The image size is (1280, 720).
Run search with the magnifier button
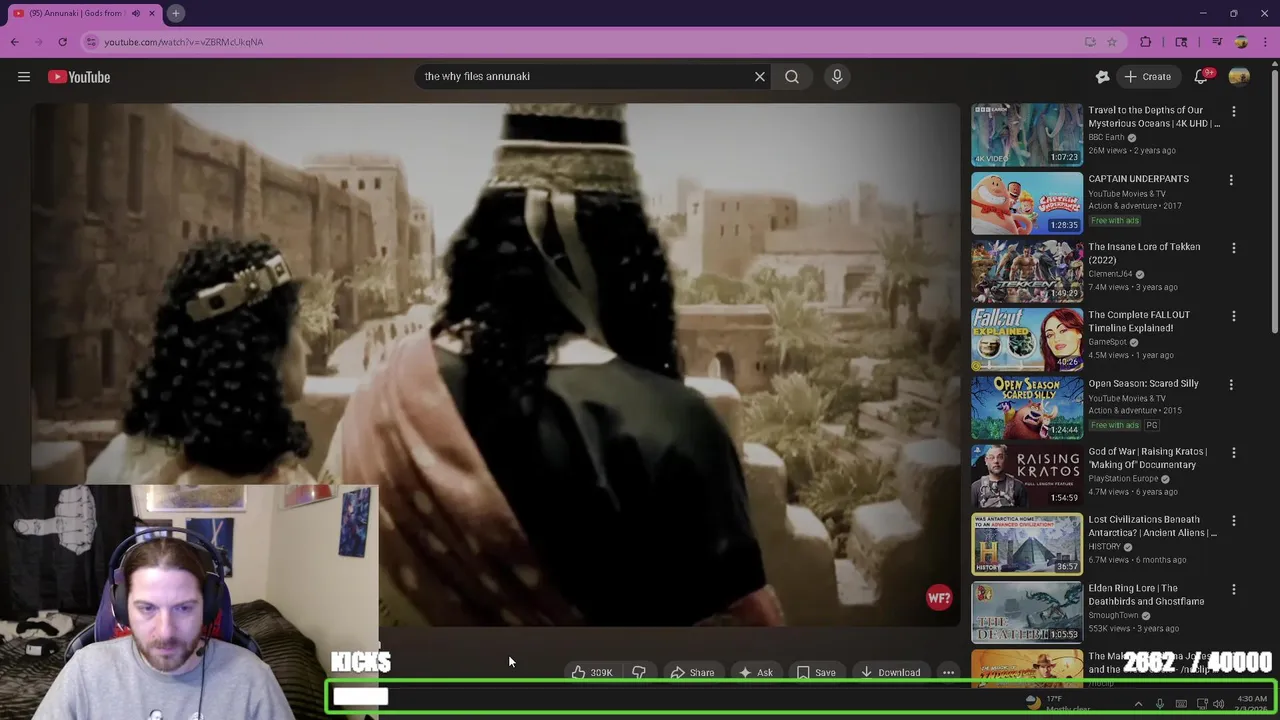tap(792, 76)
